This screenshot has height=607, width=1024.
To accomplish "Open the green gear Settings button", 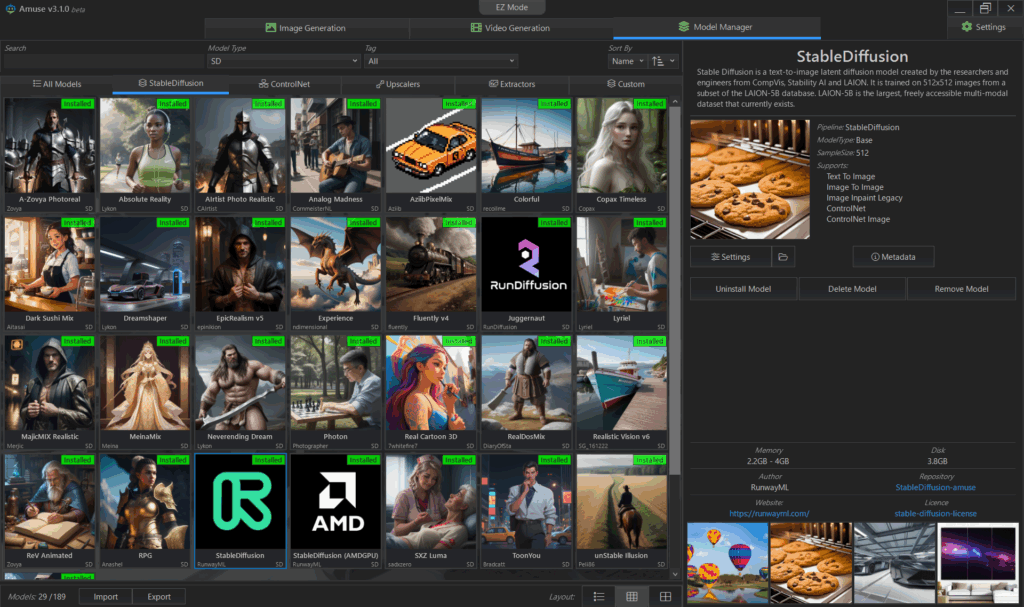I will 984,27.
